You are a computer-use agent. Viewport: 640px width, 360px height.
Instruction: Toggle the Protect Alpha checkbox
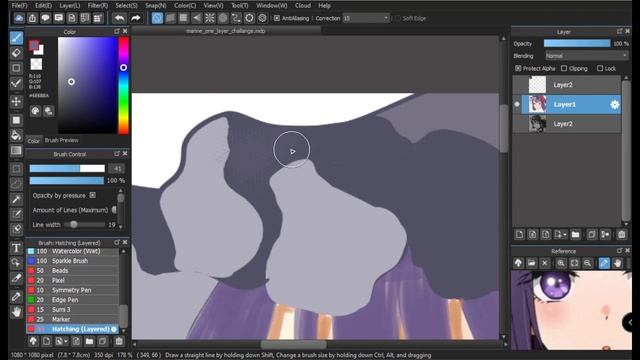coord(518,68)
